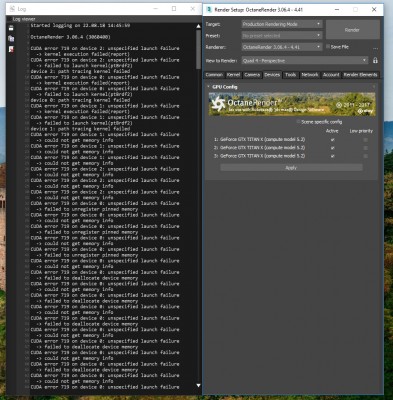Click the three-dots browse button near Save File

click(375, 49)
